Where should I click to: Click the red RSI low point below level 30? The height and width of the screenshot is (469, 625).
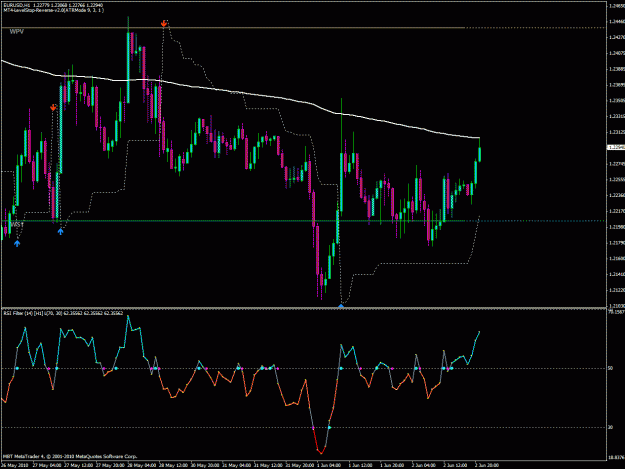321,452
